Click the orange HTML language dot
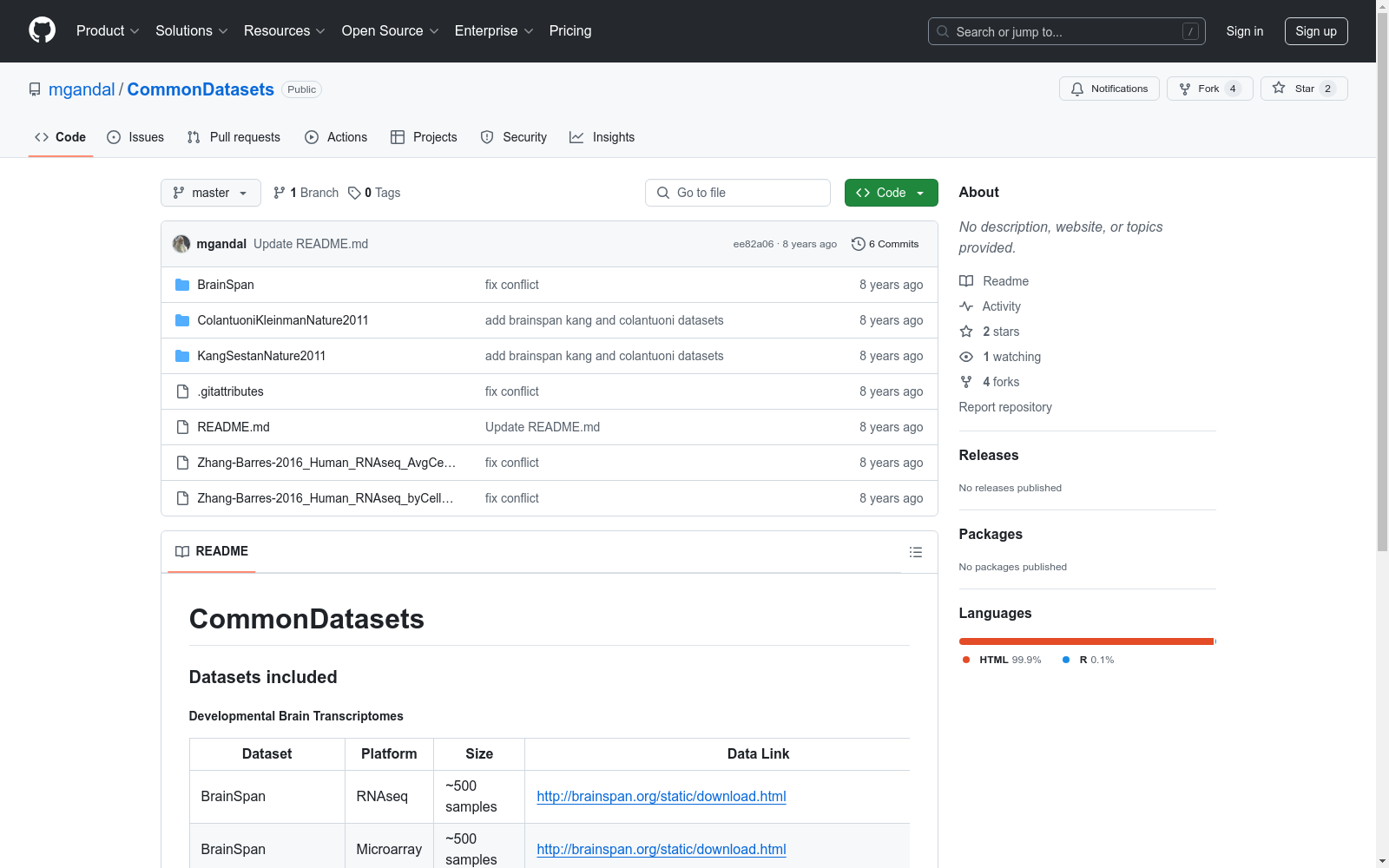Image resolution: width=1389 pixels, height=868 pixels. [966, 660]
